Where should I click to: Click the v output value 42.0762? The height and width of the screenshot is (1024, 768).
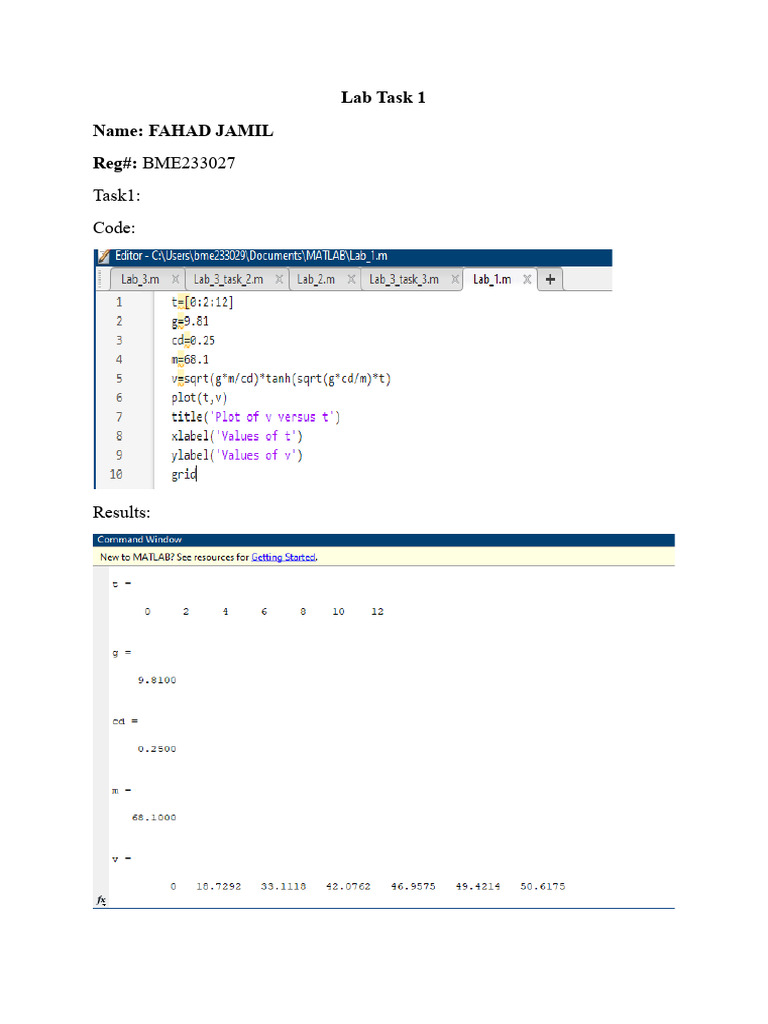point(348,887)
